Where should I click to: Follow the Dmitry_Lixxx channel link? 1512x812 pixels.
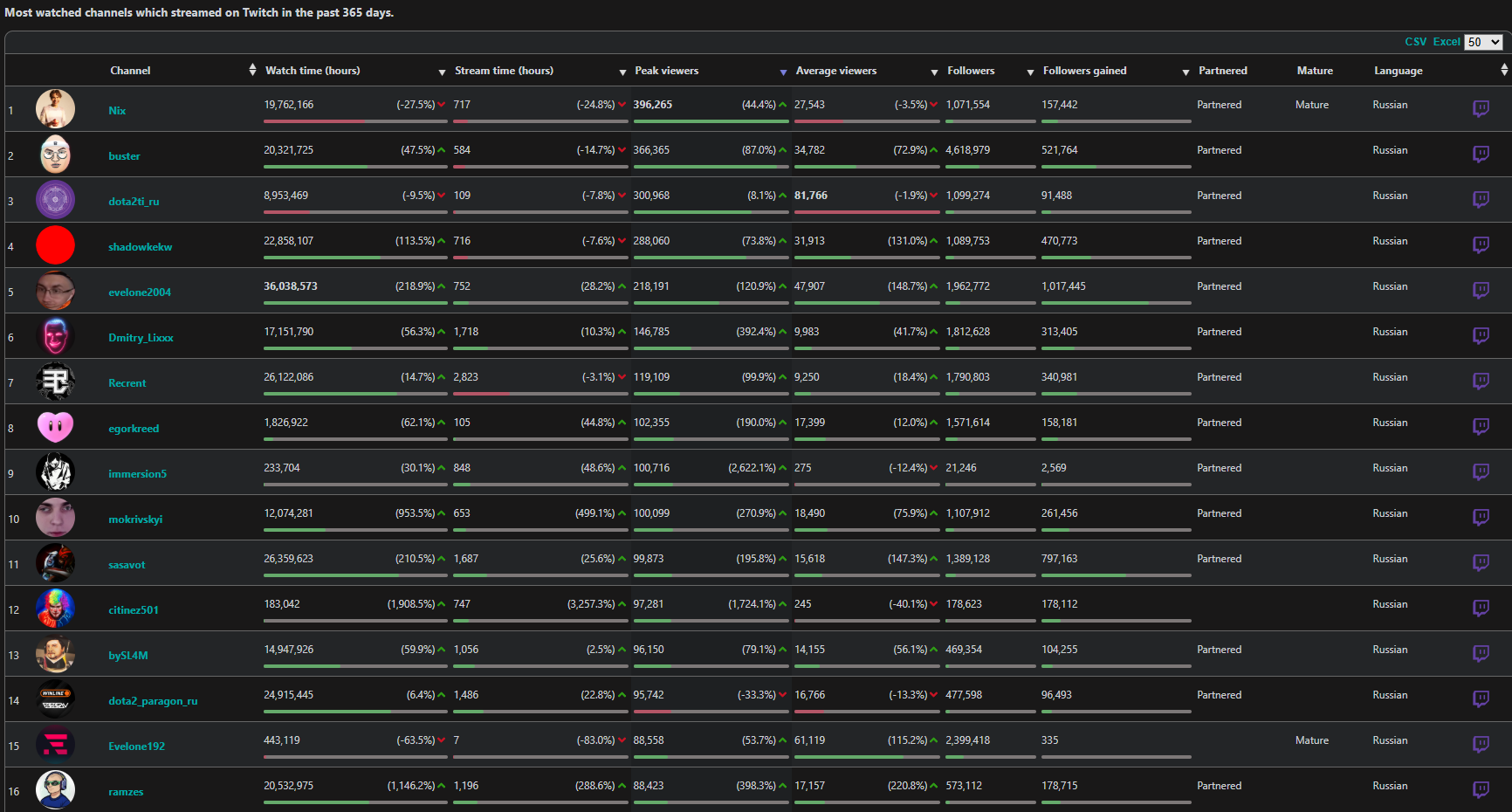[141, 338]
